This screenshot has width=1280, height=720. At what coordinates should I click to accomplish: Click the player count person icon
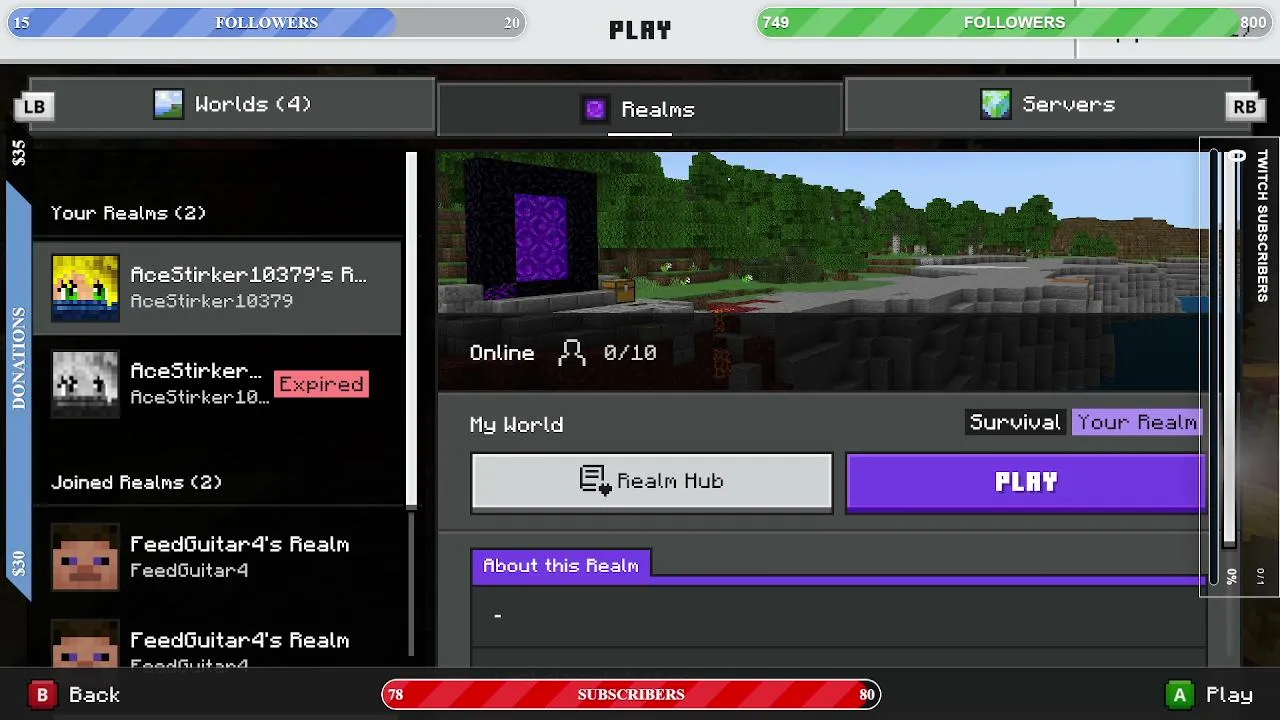point(572,353)
